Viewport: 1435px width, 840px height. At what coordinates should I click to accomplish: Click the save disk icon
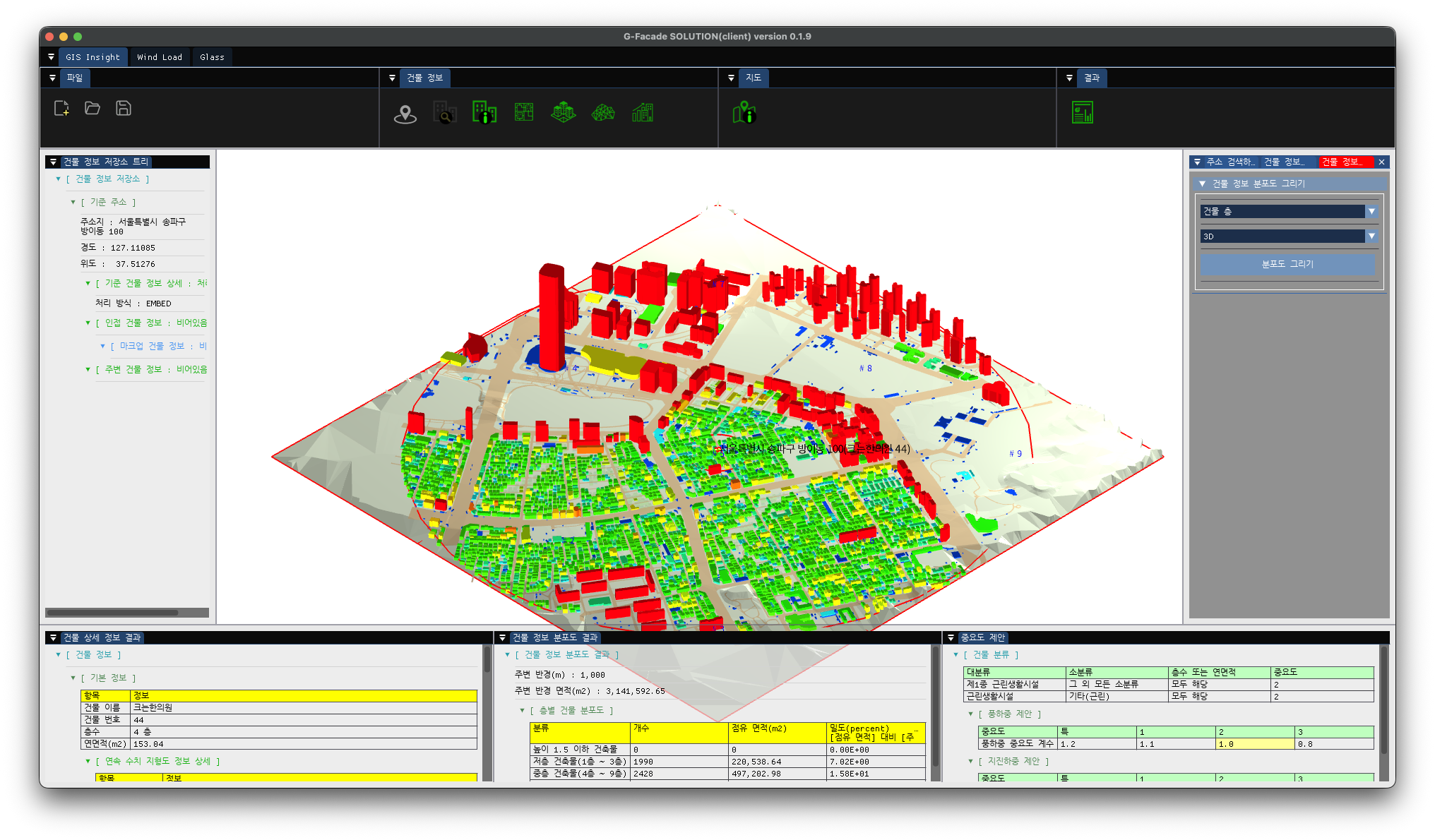click(x=124, y=108)
